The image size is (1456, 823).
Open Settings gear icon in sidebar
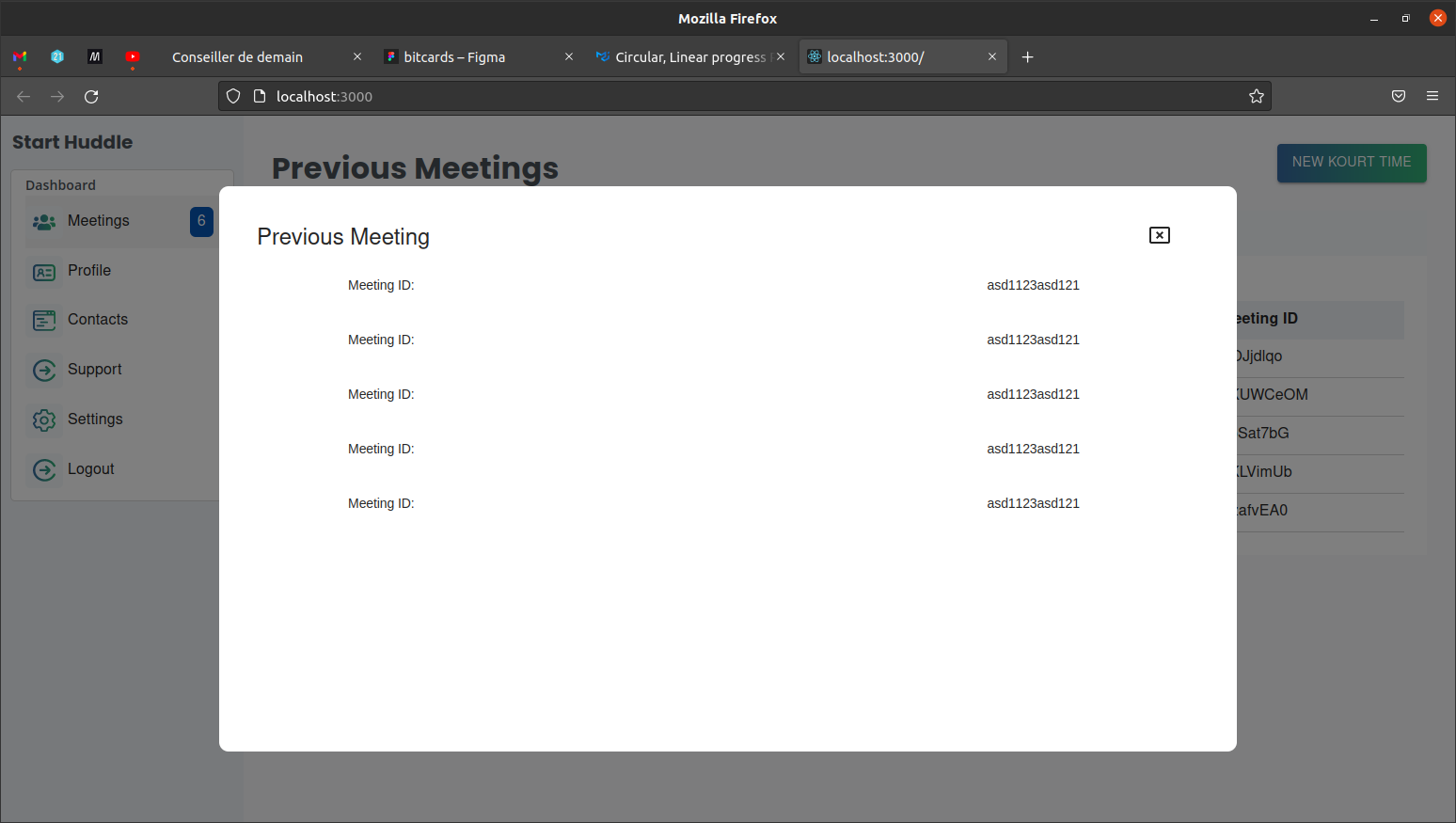[44, 419]
